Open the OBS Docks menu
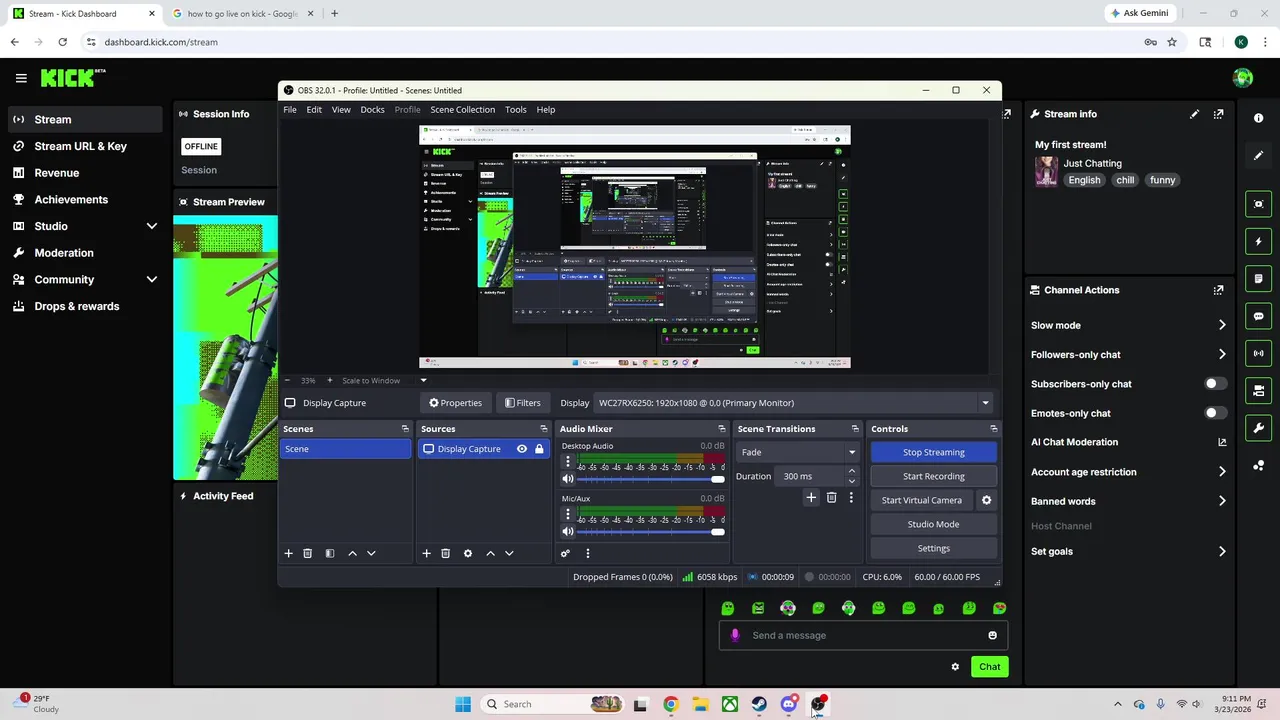This screenshot has width=1280, height=720. 372,109
